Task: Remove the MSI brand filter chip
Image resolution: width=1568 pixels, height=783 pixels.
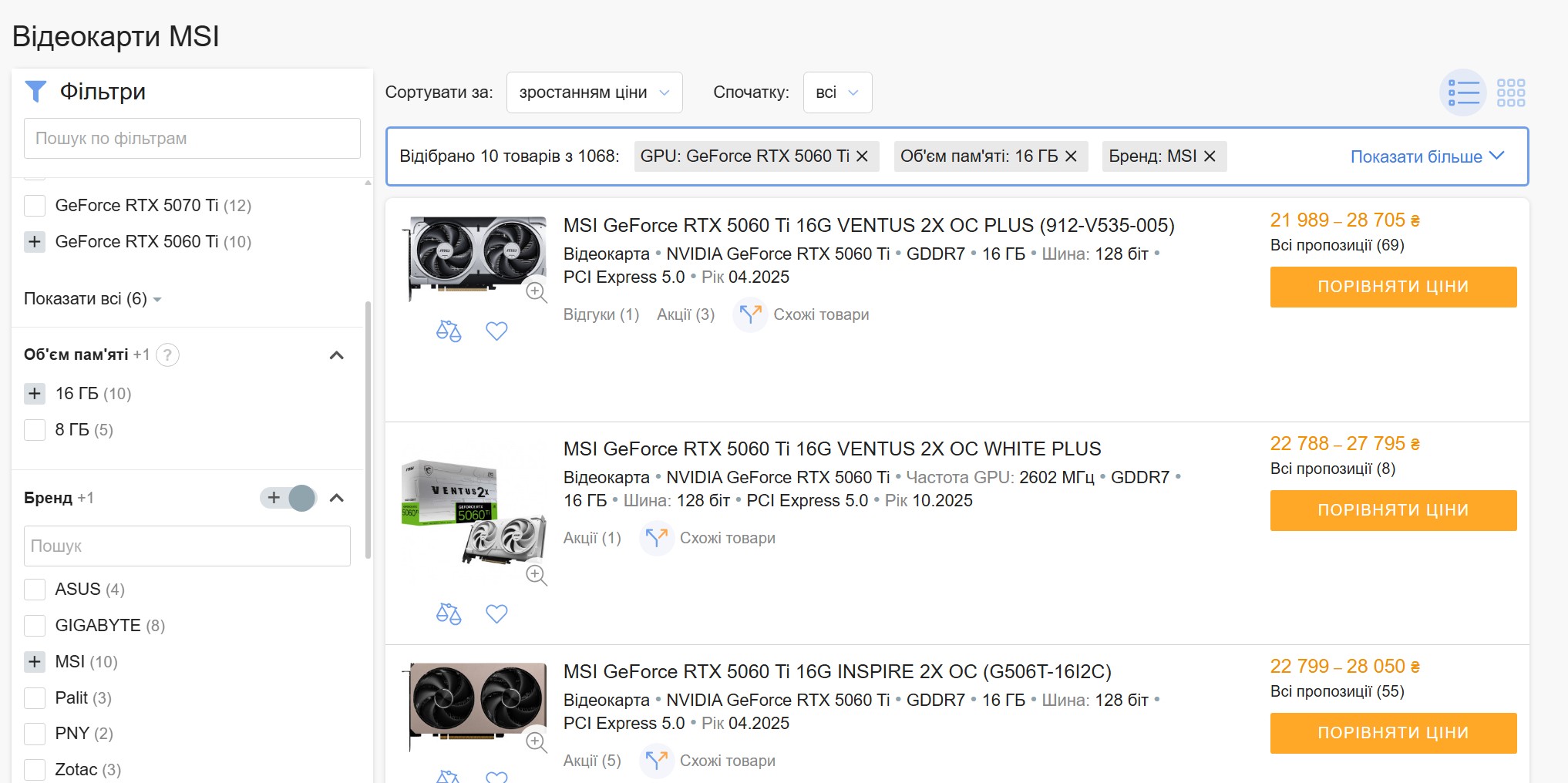Action: 1210,156
